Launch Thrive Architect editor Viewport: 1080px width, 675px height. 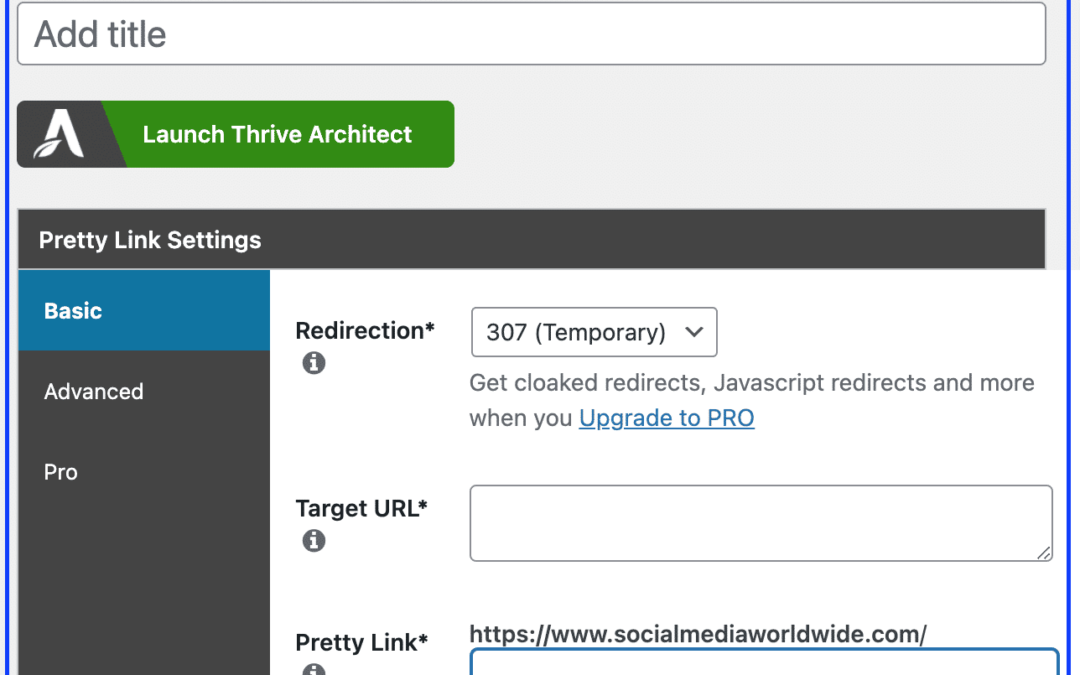236,134
